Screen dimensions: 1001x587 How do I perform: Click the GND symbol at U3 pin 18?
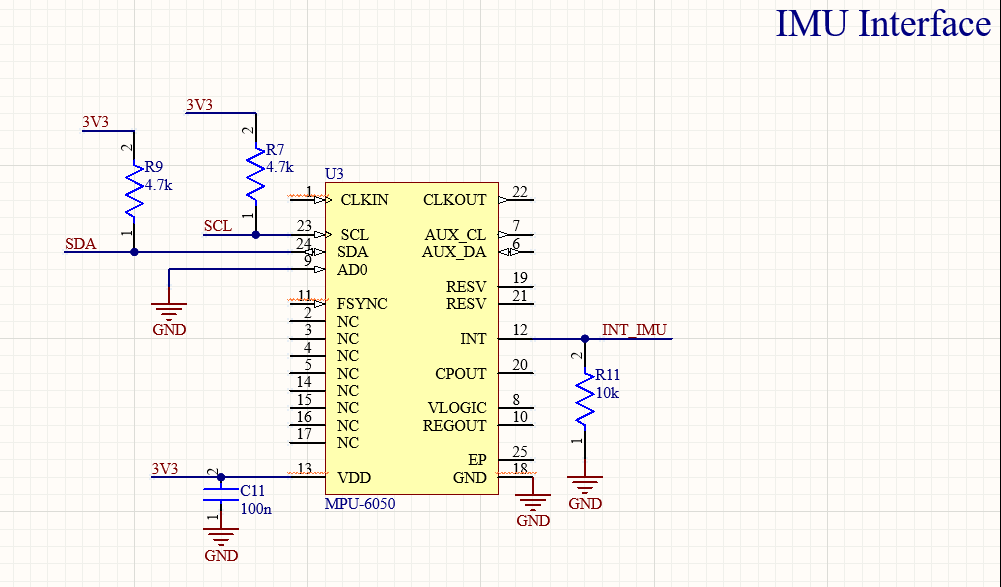coord(533,509)
